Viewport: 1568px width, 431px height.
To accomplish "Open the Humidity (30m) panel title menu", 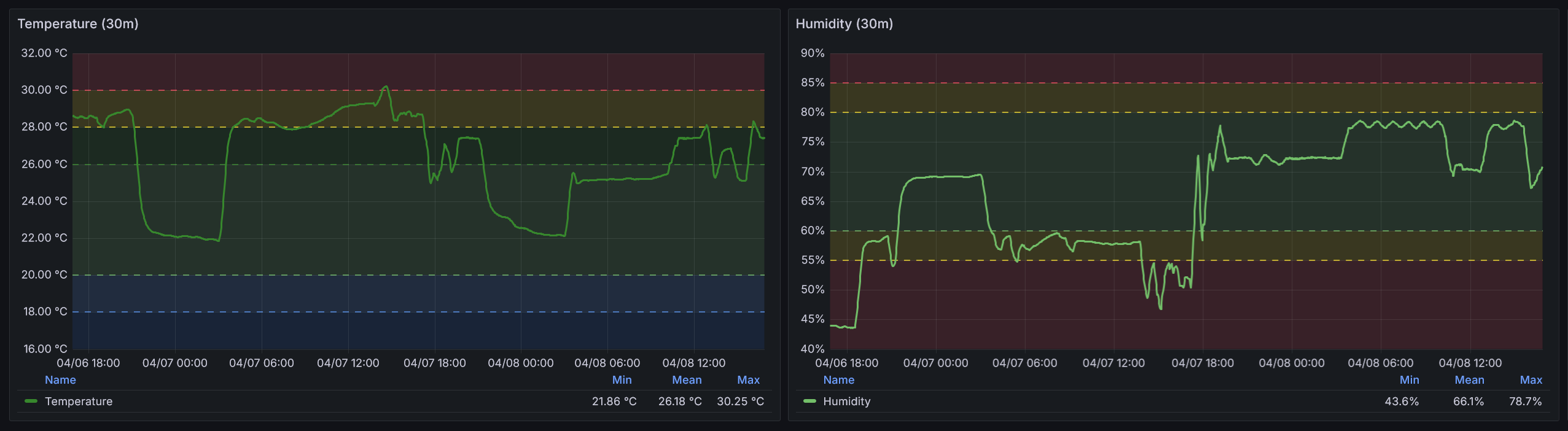I will [844, 24].
